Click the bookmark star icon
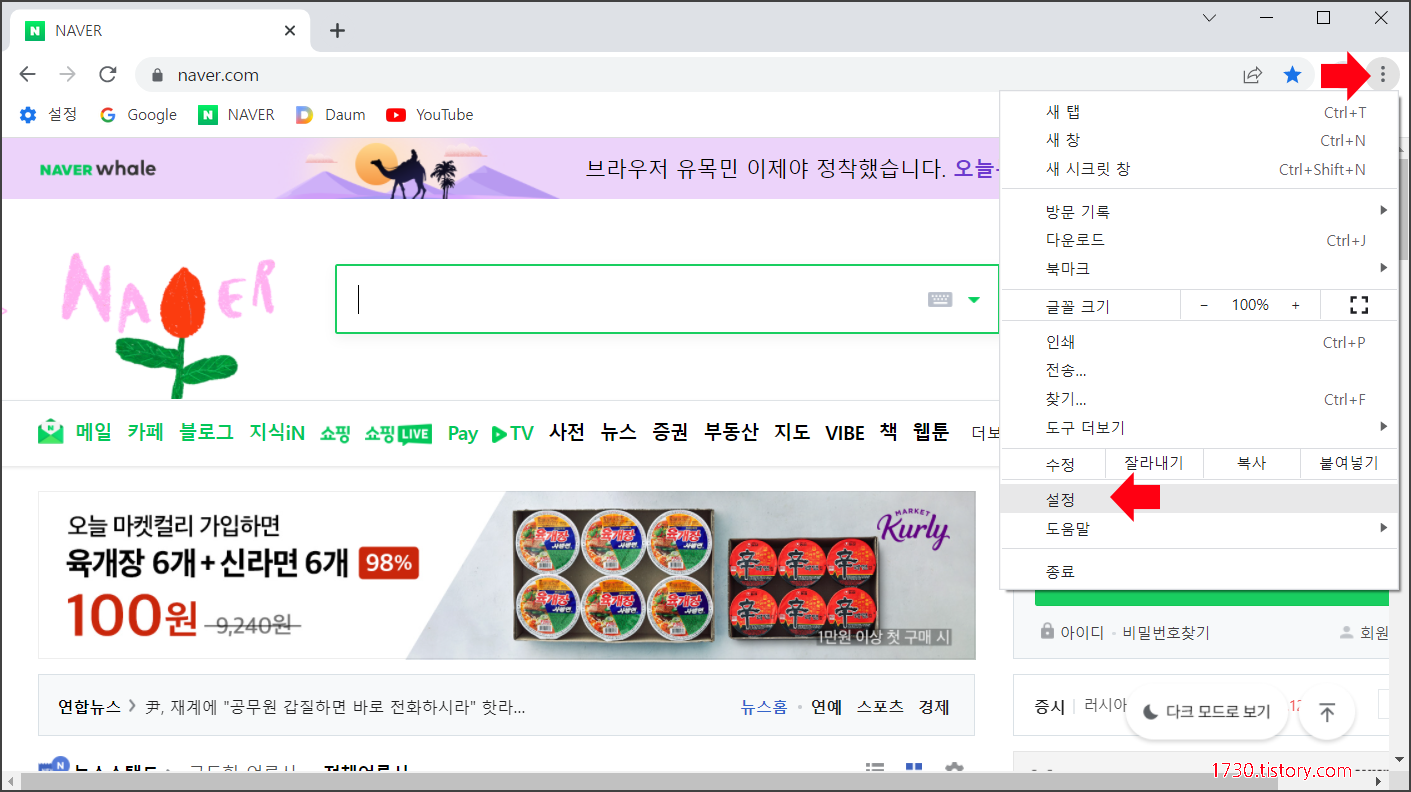Image resolution: width=1411 pixels, height=792 pixels. 1292,75
